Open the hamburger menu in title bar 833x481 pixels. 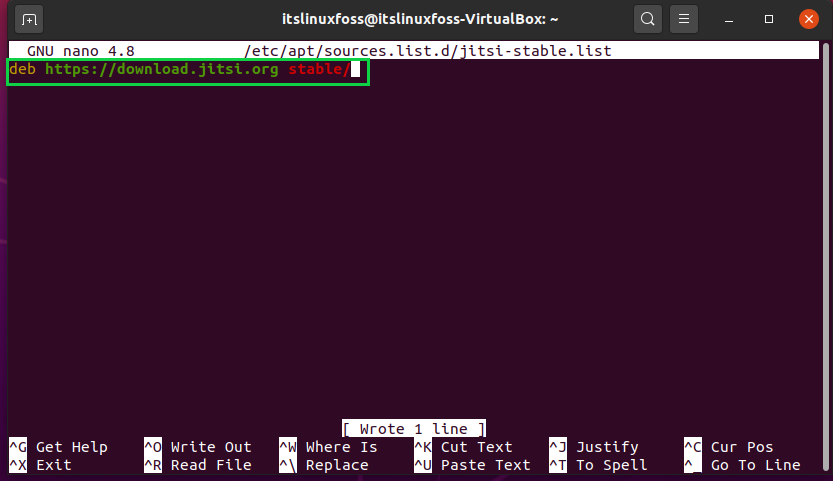[684, 20]
